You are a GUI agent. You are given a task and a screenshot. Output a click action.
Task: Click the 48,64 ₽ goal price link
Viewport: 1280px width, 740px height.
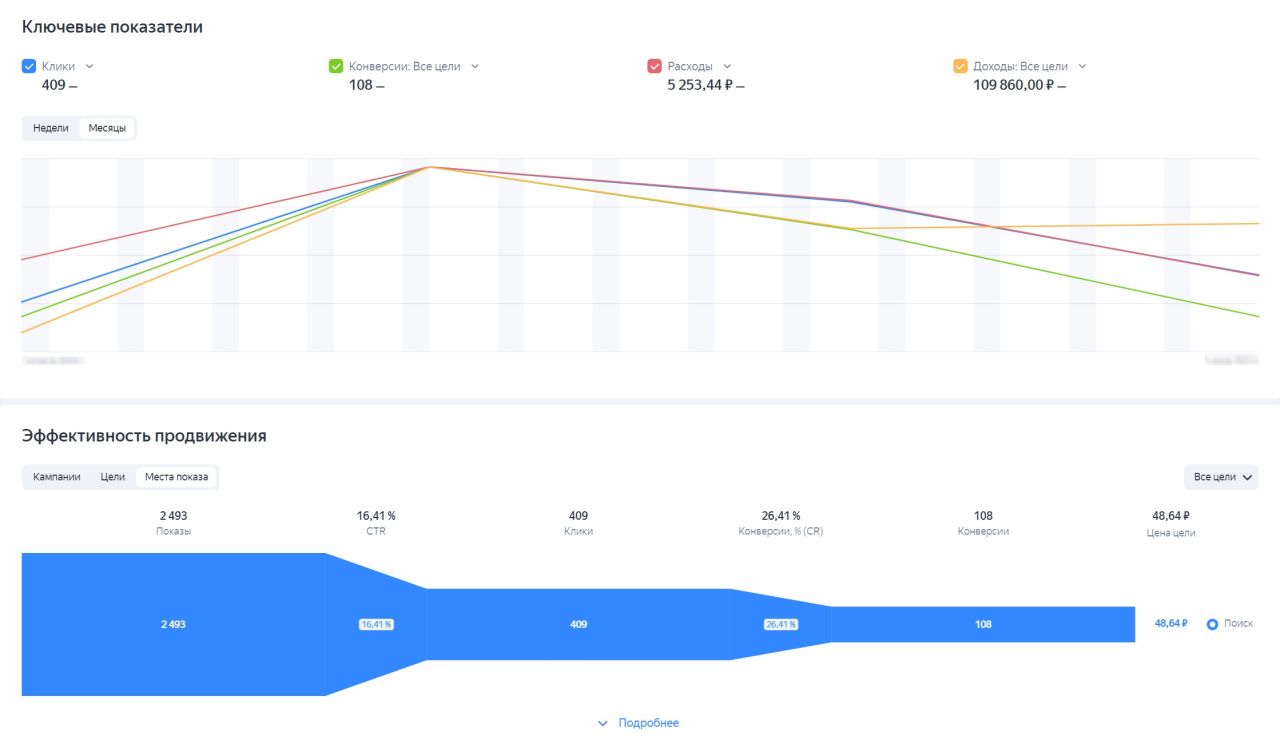[x=1171, y=623]
